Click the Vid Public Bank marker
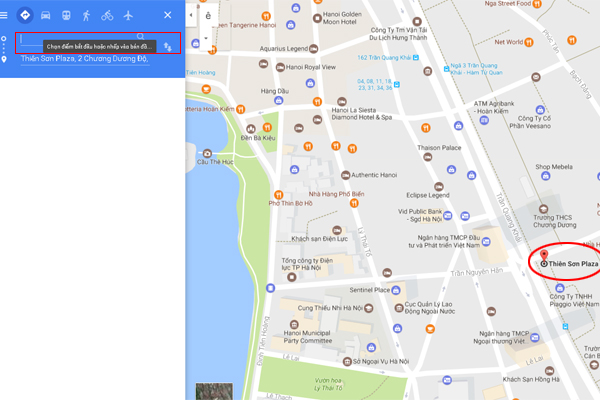This screenshot has width=600, height=400. click(x=447, y=216)
